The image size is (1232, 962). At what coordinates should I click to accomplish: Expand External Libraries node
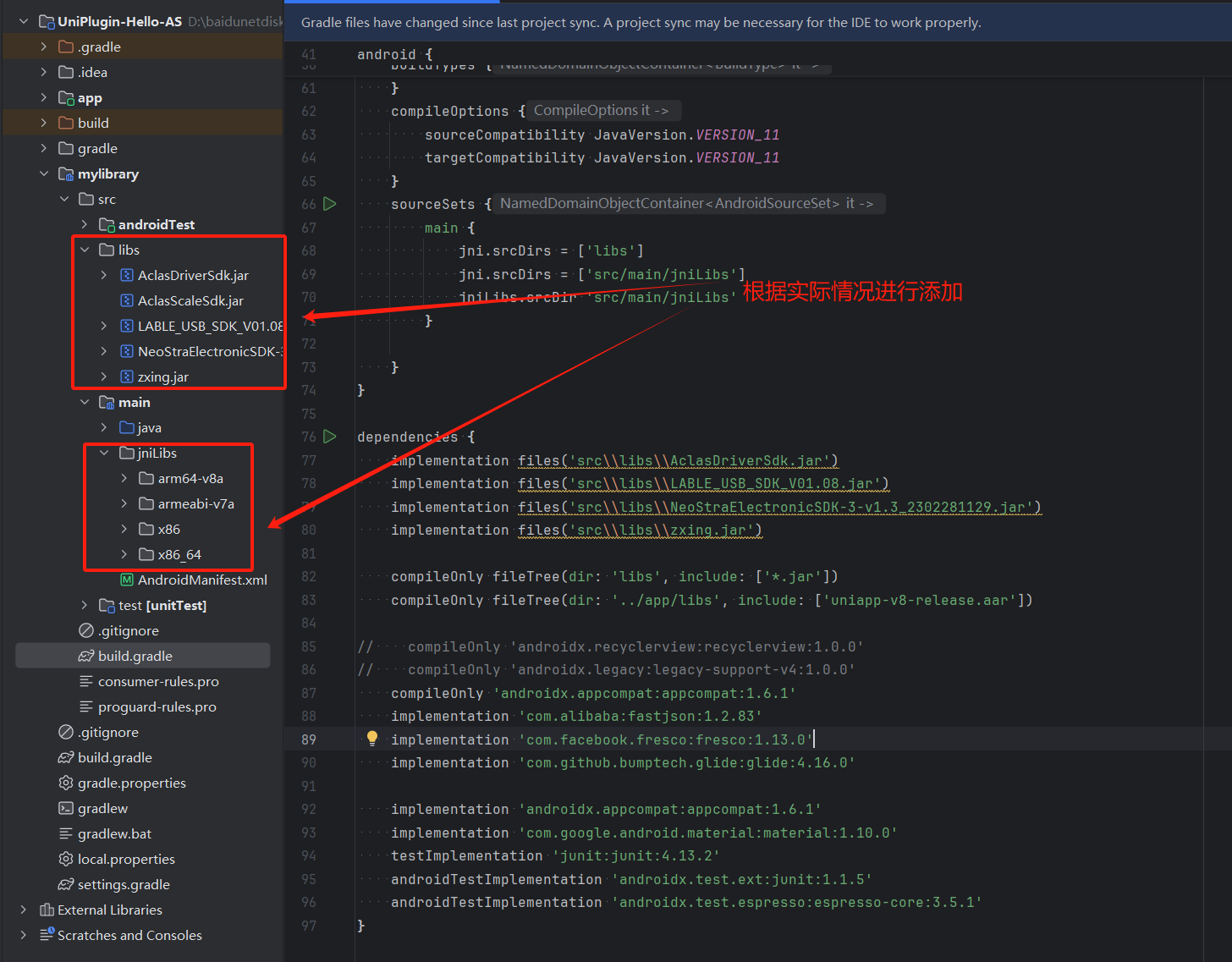pyautogui.click(x=24, y=910)
